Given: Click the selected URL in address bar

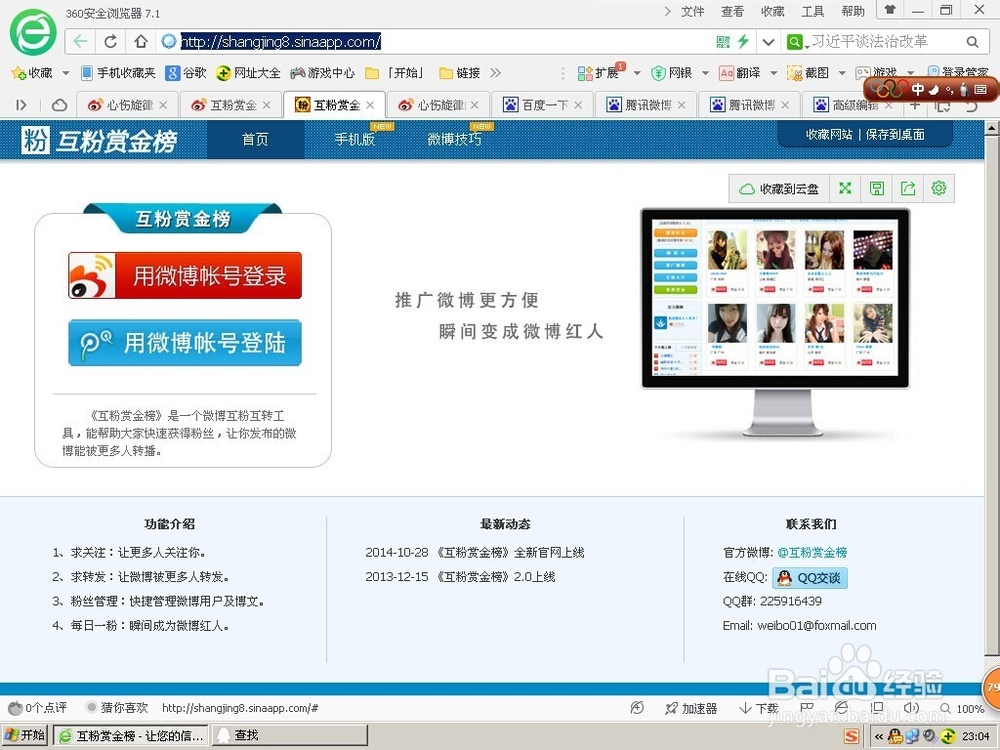Looking at the screenshot, I should pyautogui.click(x=281, y=41).
